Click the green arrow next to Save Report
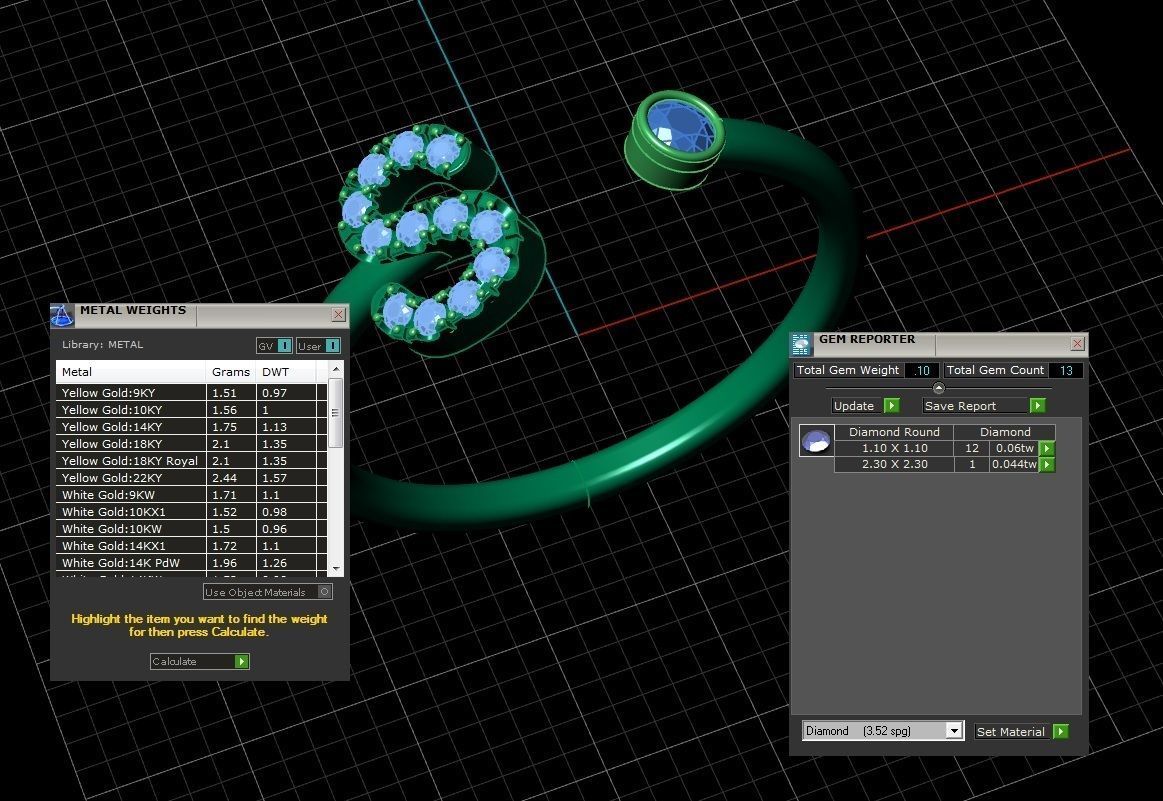1163x801 pixels. click(1038, 406)
